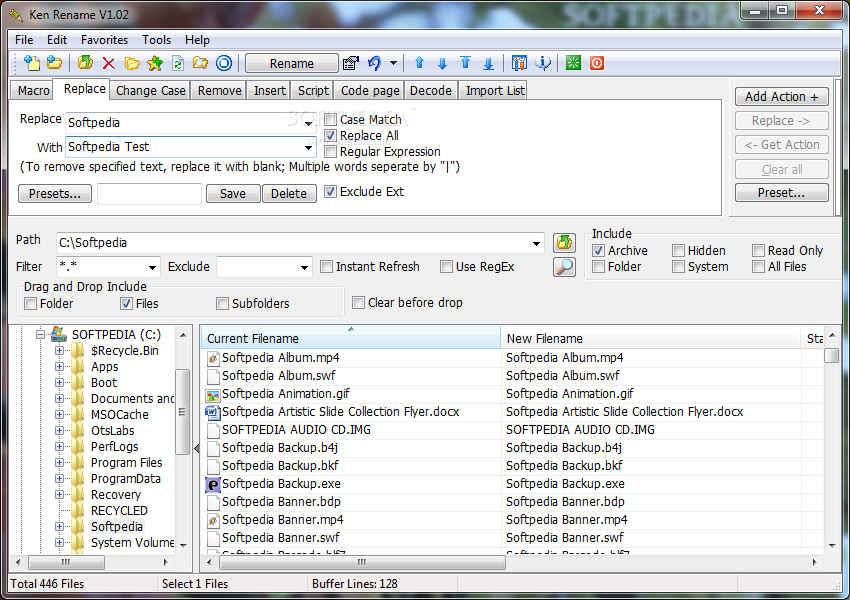Check the Hidden include checkbox
The width and height of the screenshot is (850, 600).
[x=678, y=250]
